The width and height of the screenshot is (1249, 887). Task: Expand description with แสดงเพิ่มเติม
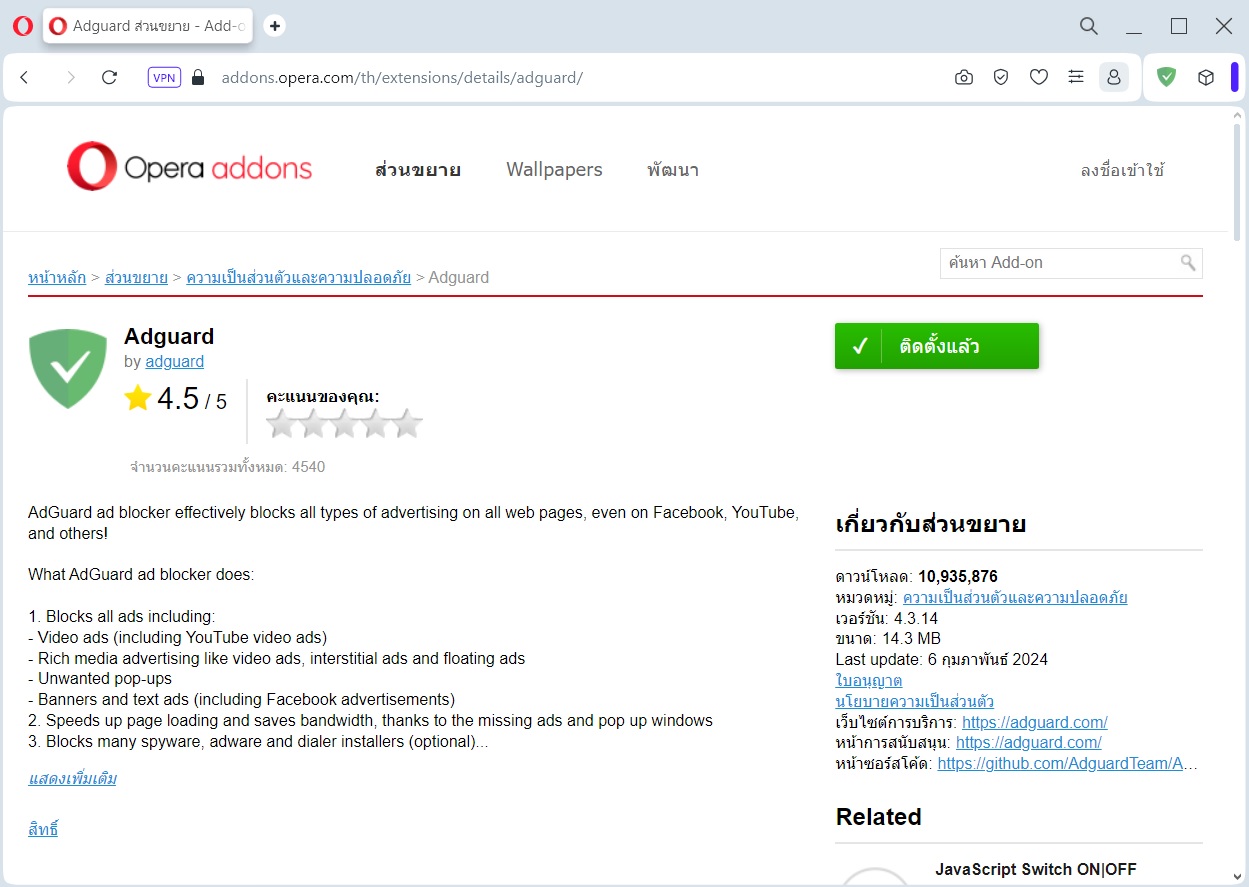click(72, 779)
